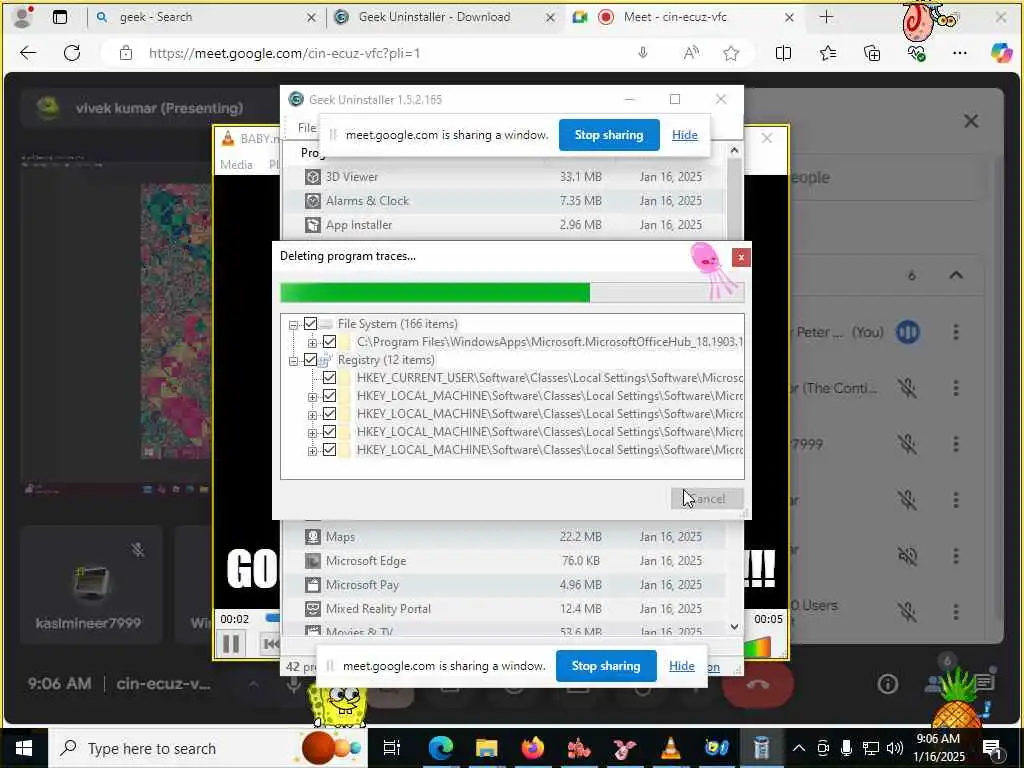This screenshot has height=768, width=1024.
Task: Uncheck the Registry (12 items) checkbox
Action: [310, 360]
